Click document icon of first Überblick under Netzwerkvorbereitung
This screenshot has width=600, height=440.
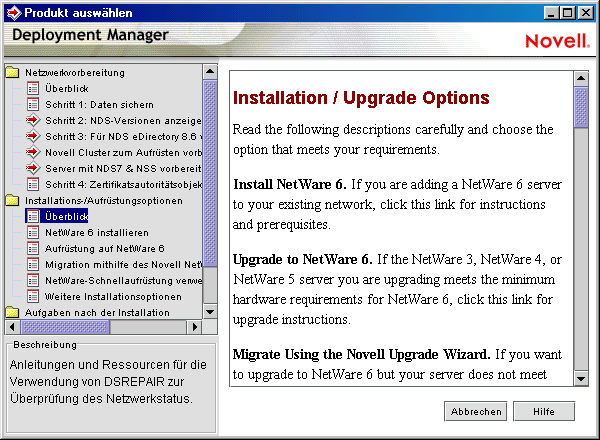click(33, 88)
